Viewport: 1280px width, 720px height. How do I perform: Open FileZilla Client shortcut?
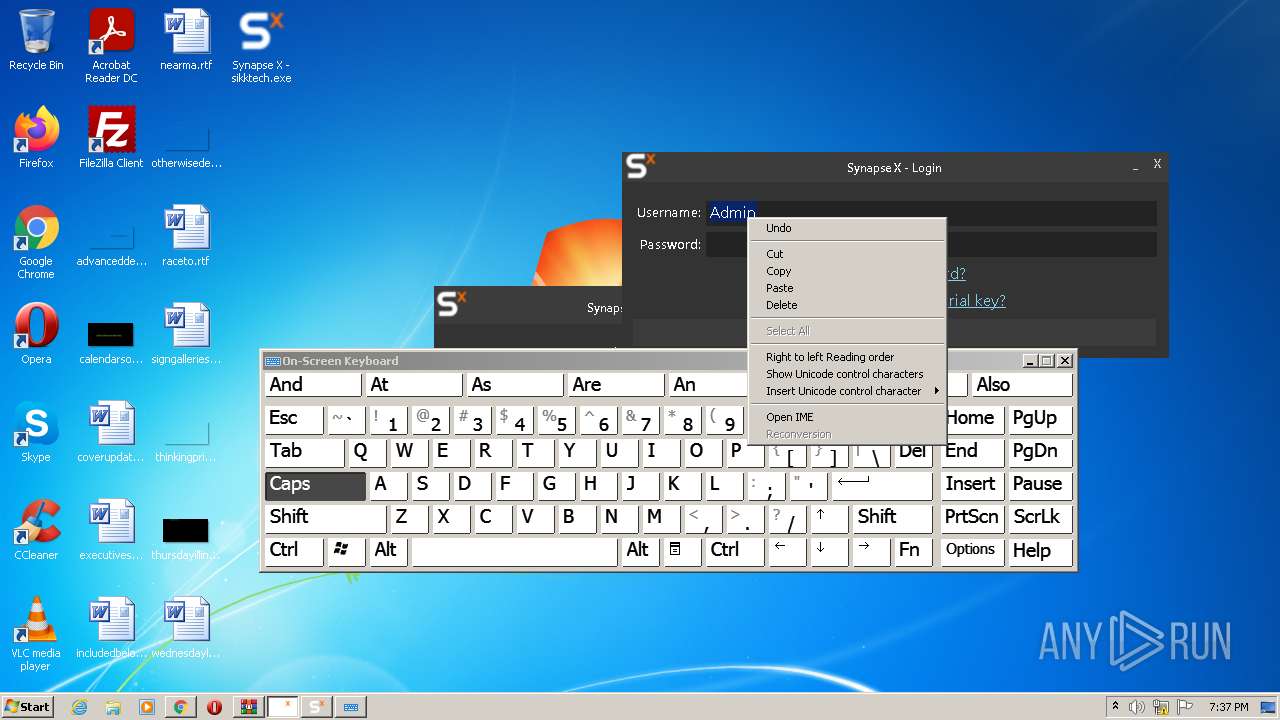pos(111,138)
